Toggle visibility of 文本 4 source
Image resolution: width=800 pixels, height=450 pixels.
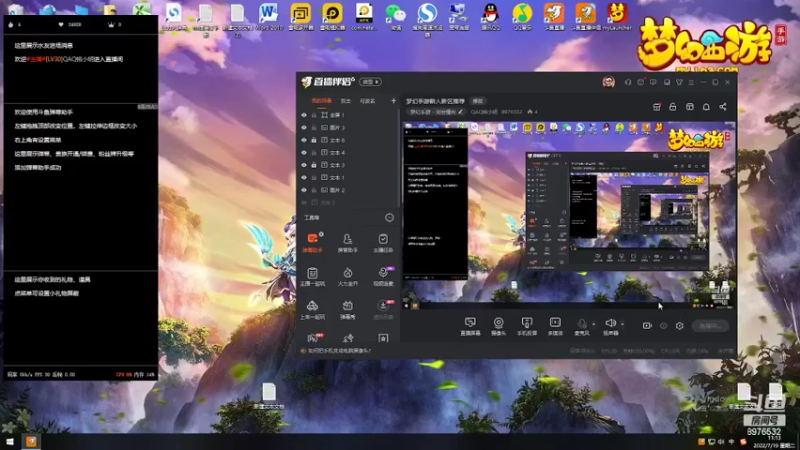[304, 153]
